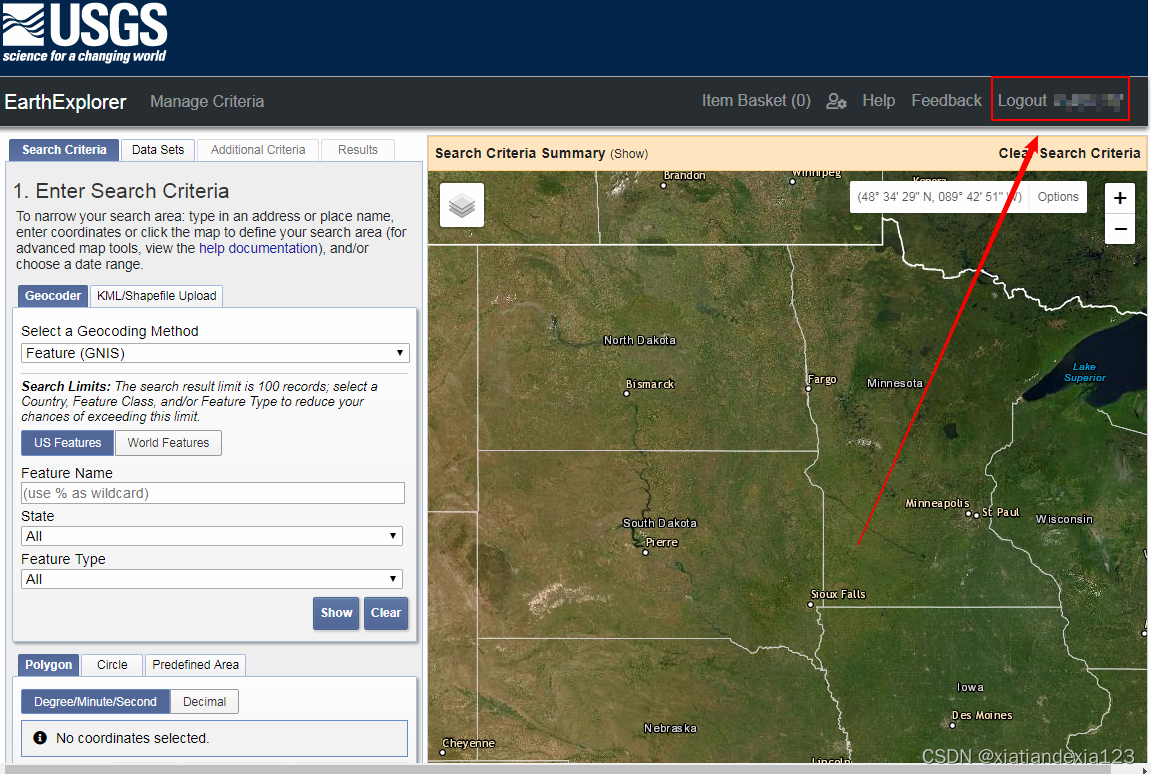The height and width of the screenshot is (774, 1151).
Task: Switch to the Search Criteria tab
Action: coord(64,150)
